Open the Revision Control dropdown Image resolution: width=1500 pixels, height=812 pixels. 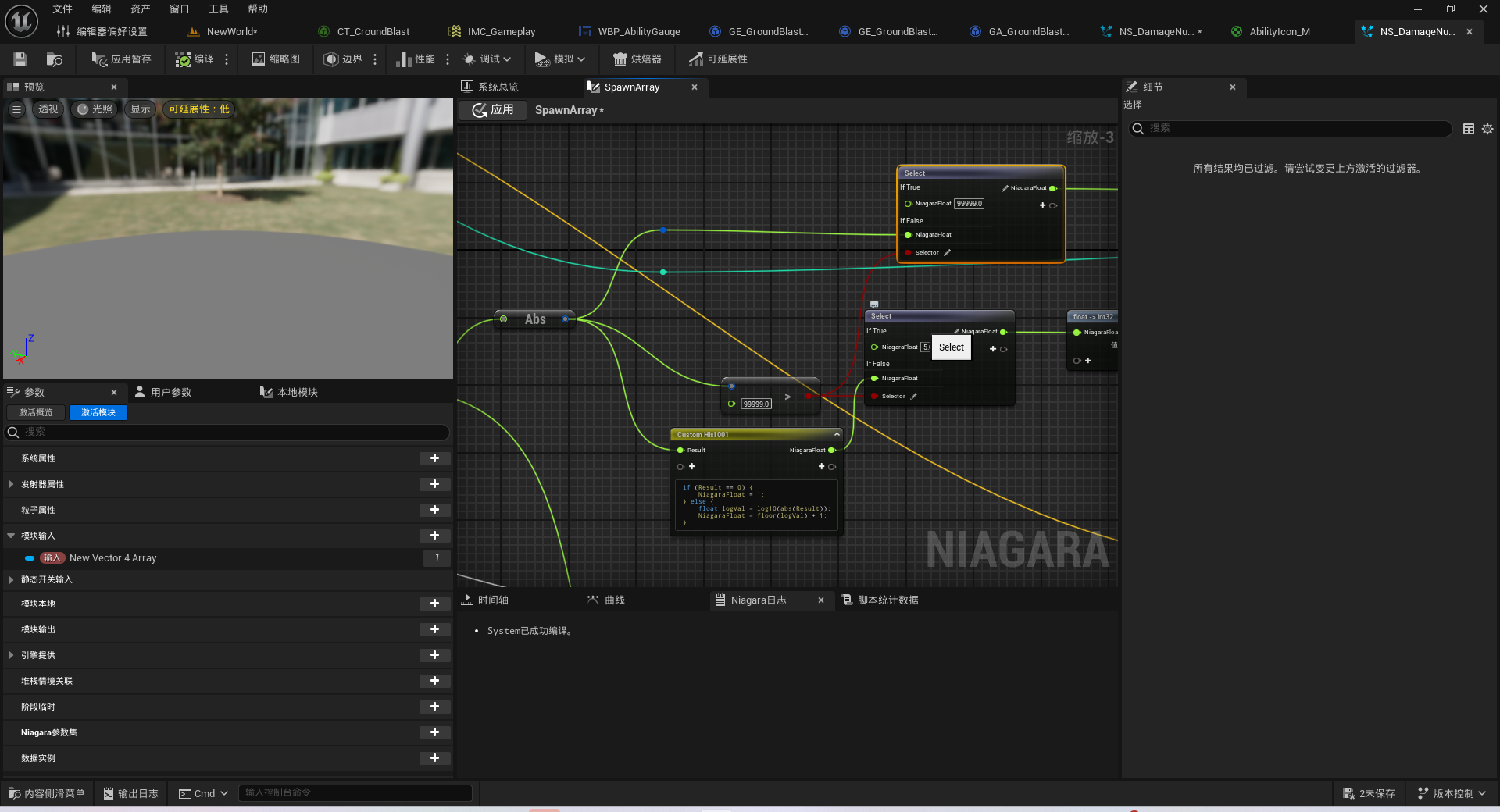(x=1452, y=793)
